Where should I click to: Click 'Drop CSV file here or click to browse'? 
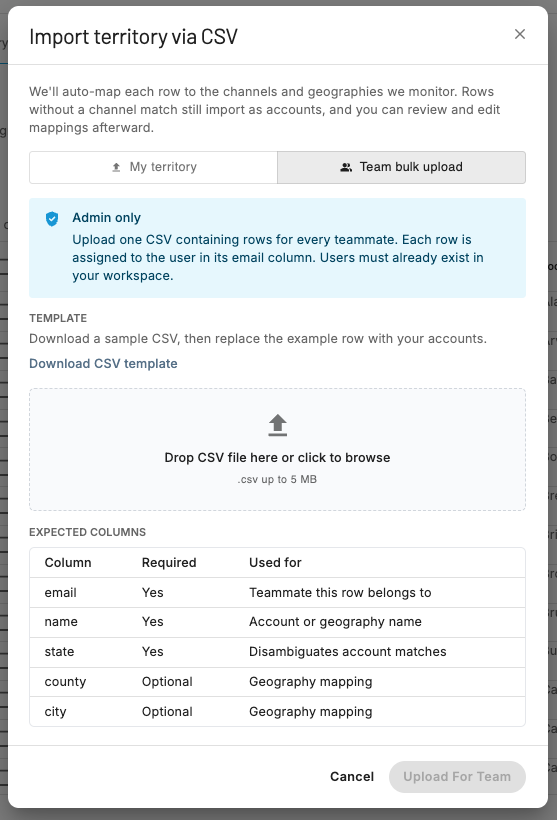(277, 458)
